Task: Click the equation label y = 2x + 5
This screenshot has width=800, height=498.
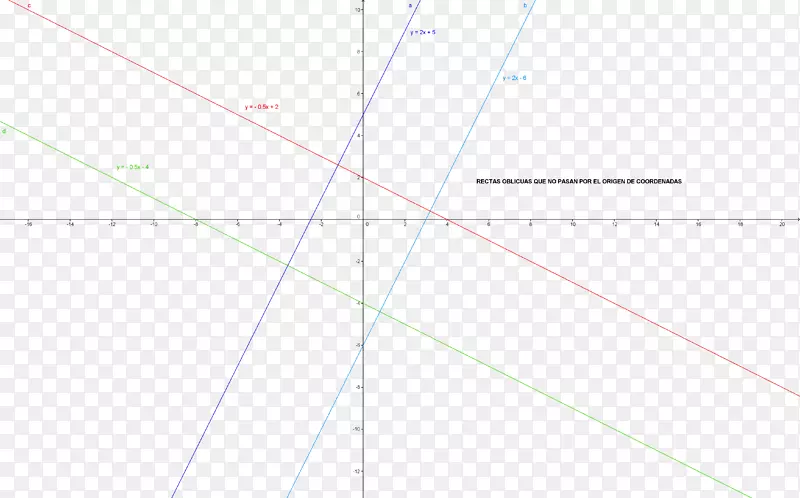Action: [422, 33]
